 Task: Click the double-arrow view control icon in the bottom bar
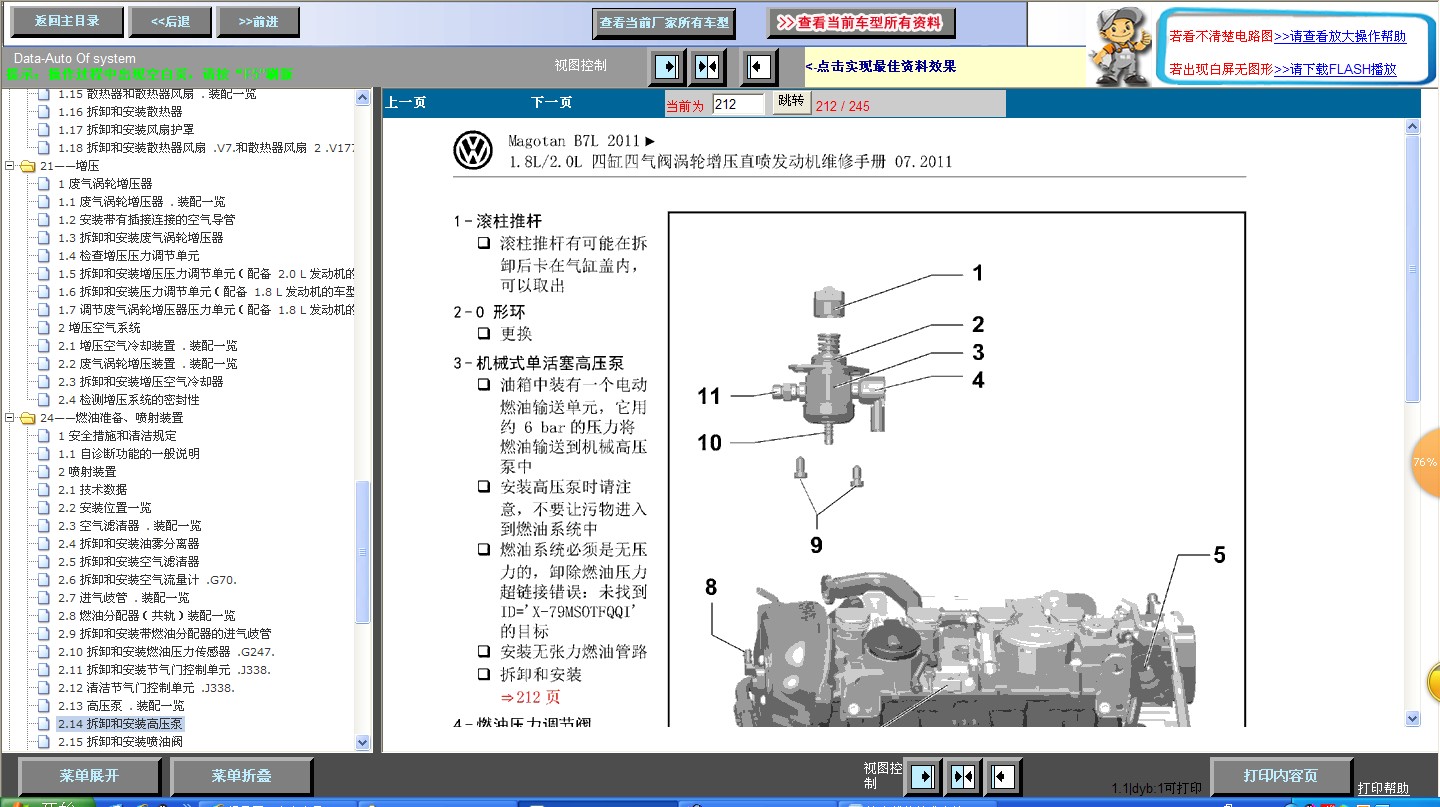(x=962, y=776)
